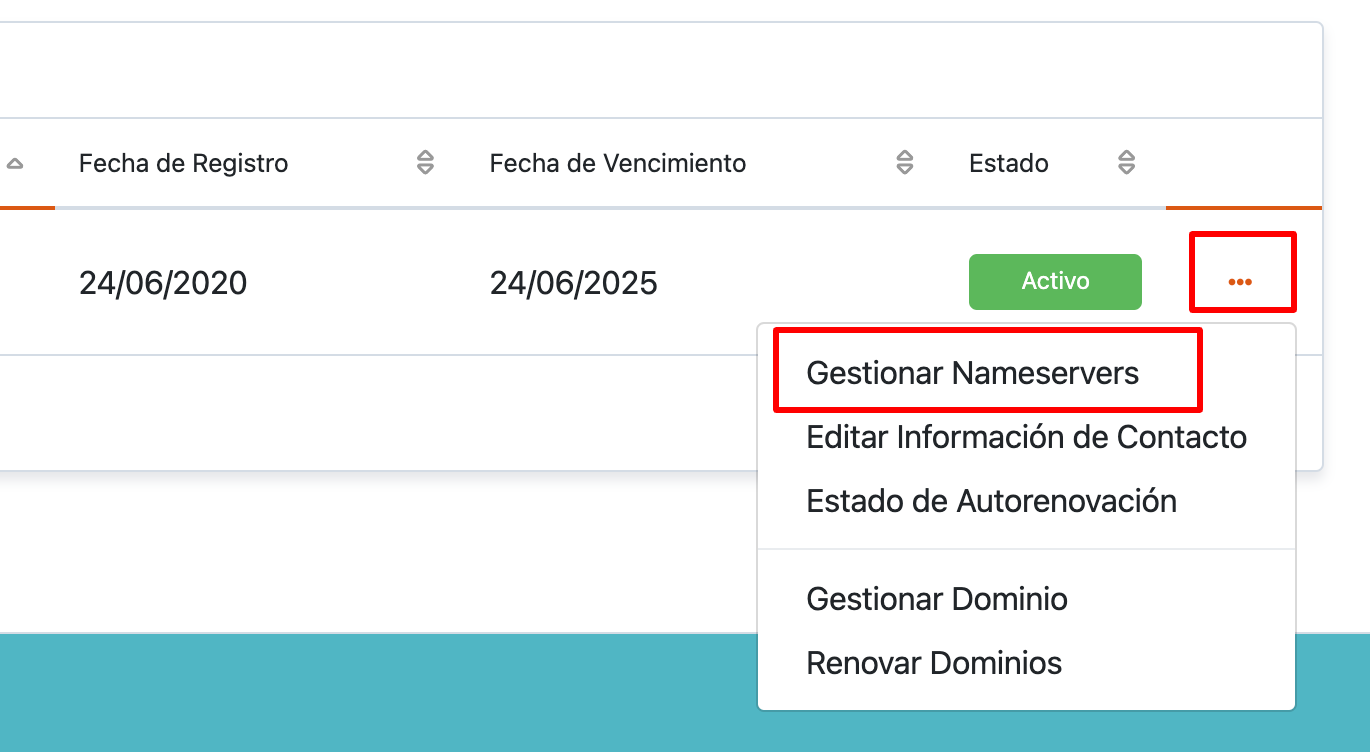
Task: Click the green Activo status button
Action: click(1055, 281)
